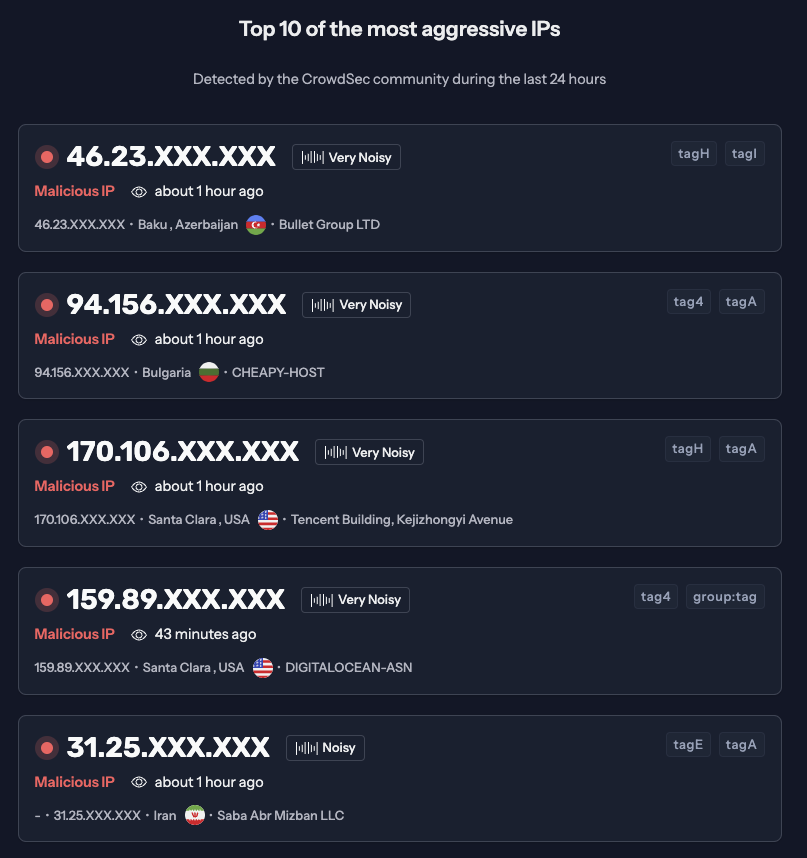Click the Azerbaijan flag icon next to Bullet Group LTD
Screen dimensions: 807x858
(257, 224)
